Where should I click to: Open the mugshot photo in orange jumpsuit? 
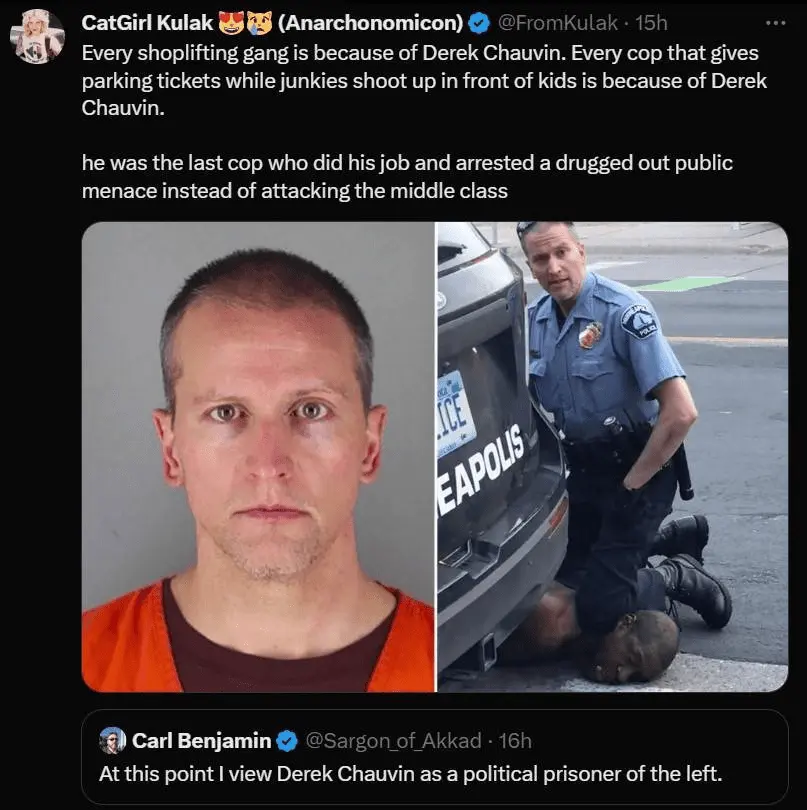(x=258, y=457)
